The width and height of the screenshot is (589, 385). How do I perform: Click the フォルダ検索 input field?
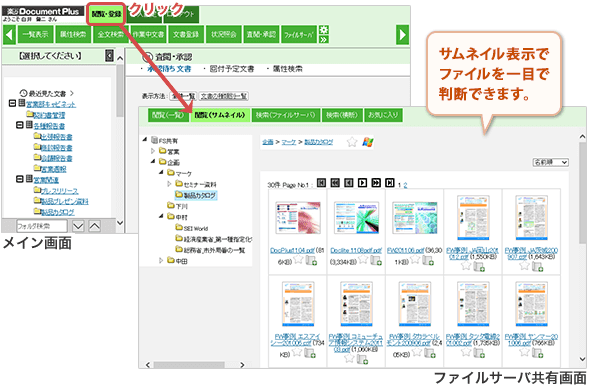(42, 226)
